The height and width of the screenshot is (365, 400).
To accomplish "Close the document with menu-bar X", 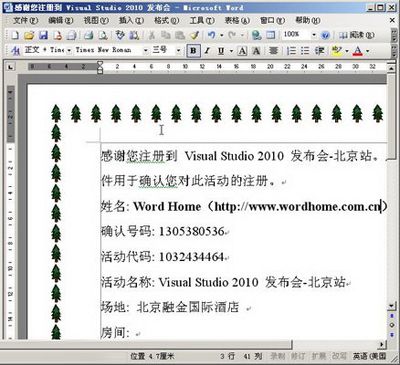I will 392,20.
